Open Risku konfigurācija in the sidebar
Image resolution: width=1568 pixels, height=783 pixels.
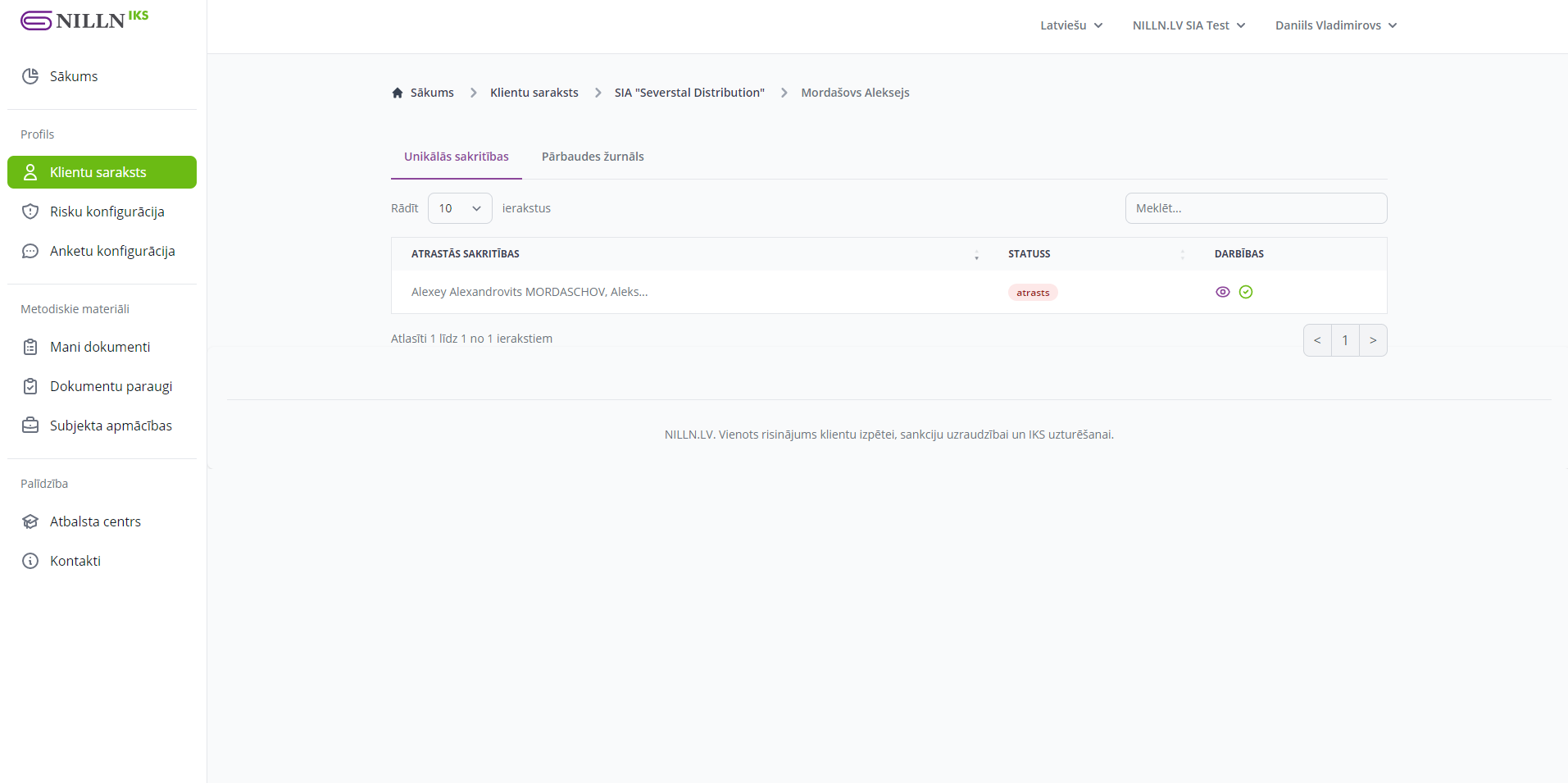[x=102, y=212]
